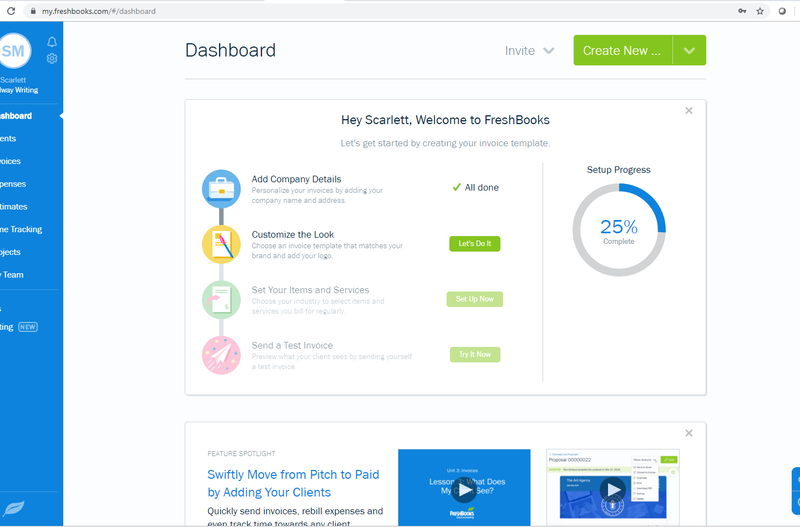Click the 'Customize the Look' heading
Screen dimensions: 800x527
[x=293, y=235]
